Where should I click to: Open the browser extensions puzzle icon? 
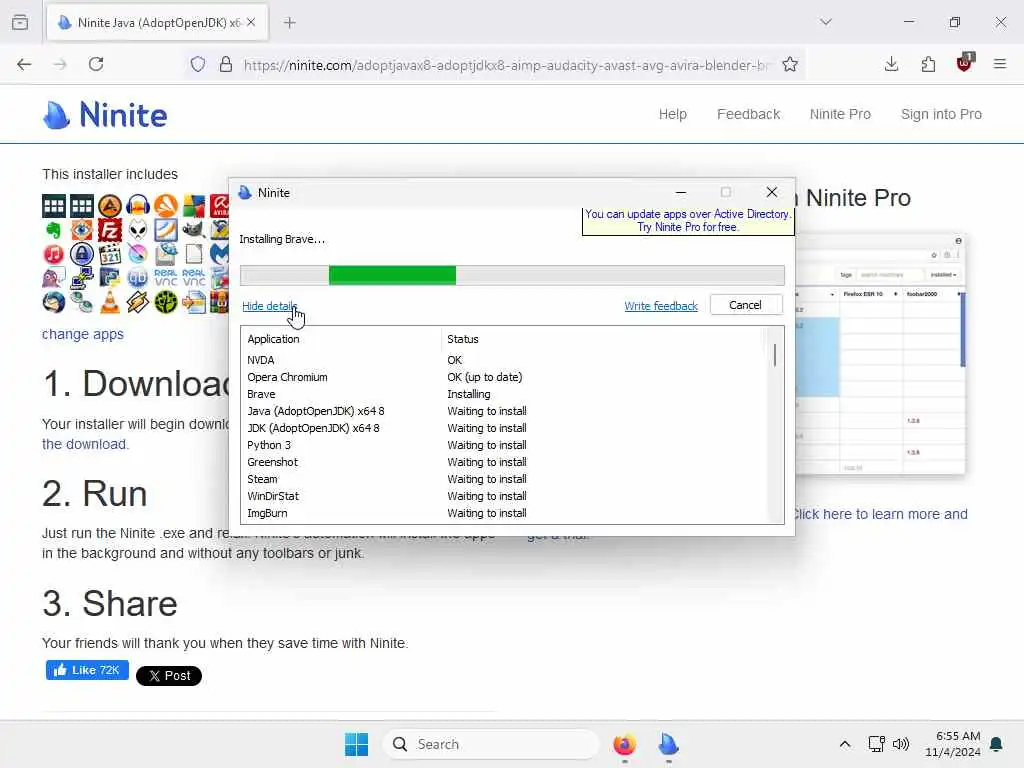(928, 64)
